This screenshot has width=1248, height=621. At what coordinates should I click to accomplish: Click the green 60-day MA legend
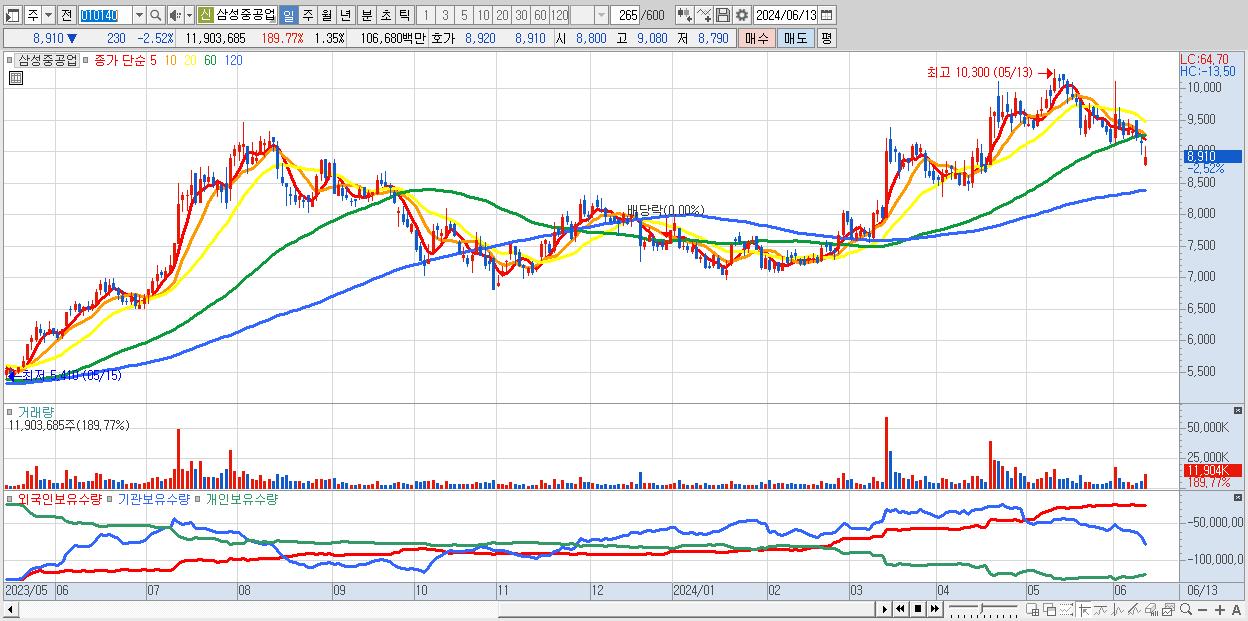point(210,60)
